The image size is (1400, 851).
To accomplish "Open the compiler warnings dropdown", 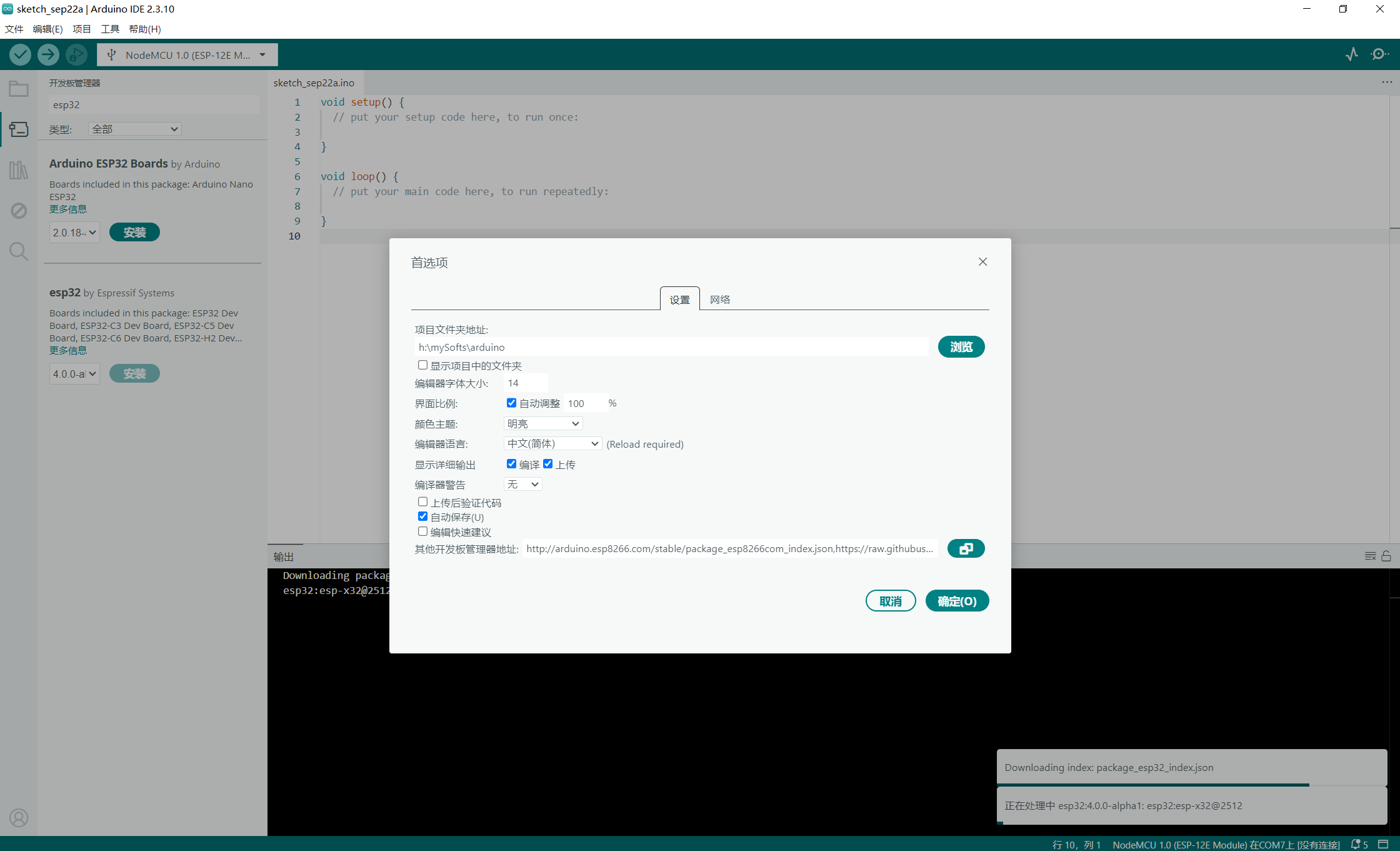I will (x=522, y=485).
